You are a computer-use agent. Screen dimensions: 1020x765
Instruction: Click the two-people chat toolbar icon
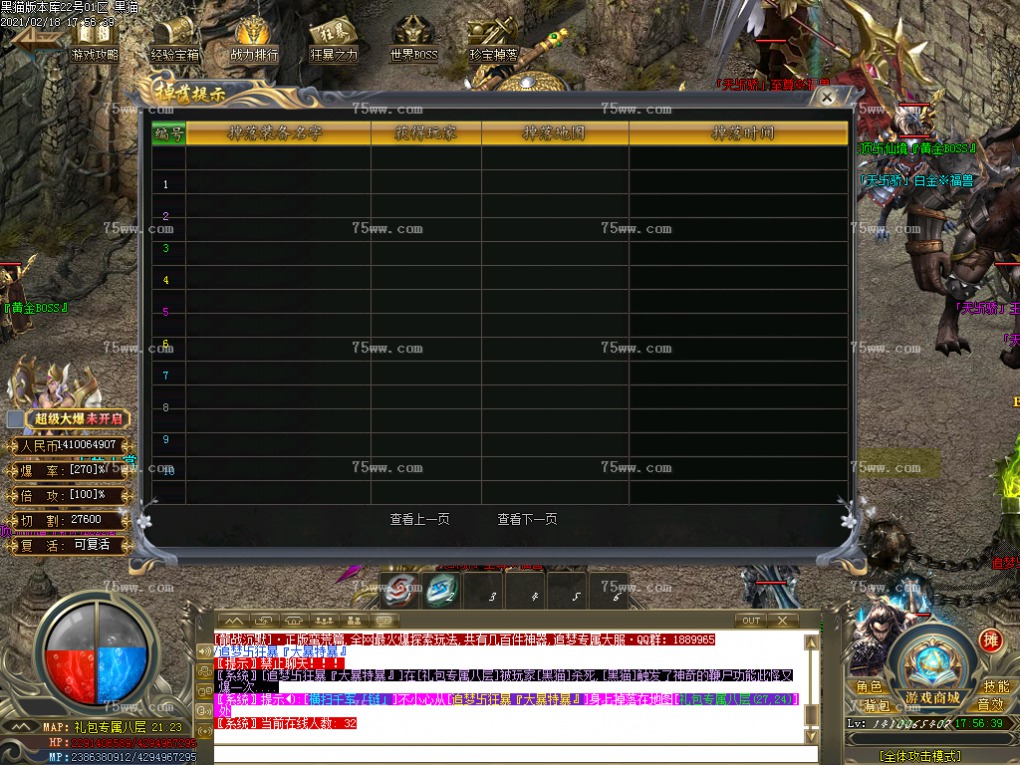click(354, 621)
